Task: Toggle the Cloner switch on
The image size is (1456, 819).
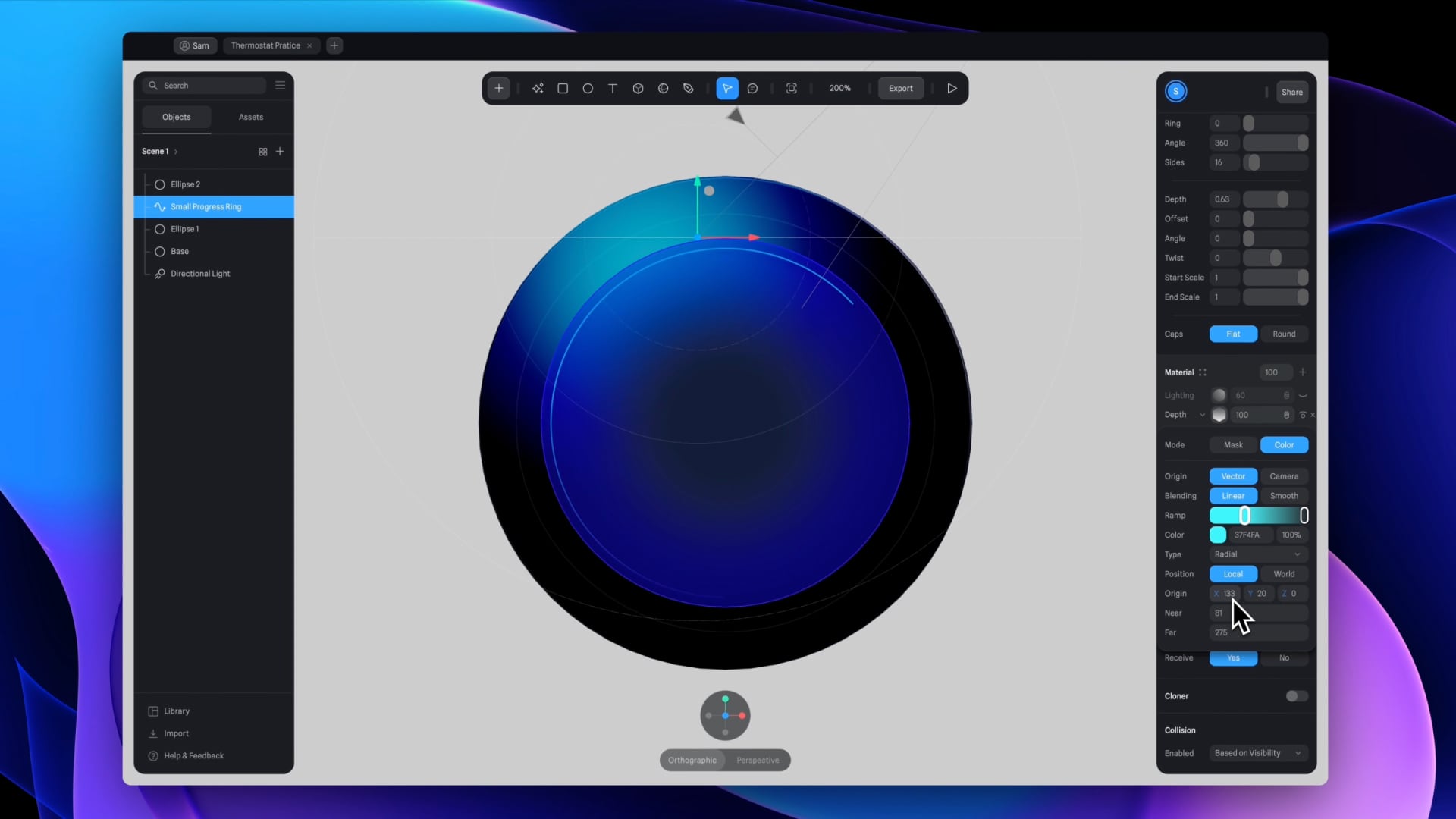Action: tap(1296, 696)
